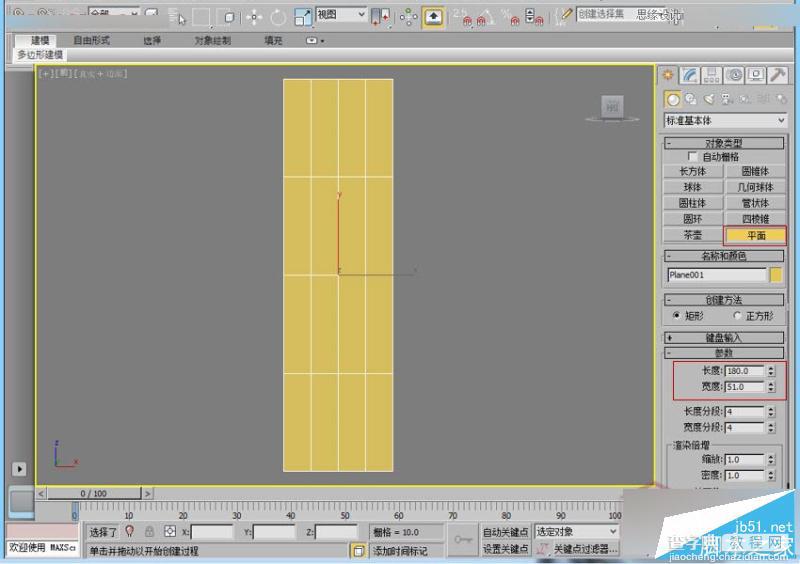This screenshot has height=564, width=800.
Task: Toggle the selection lock padlock icon
Action: (x=149, y=531)
